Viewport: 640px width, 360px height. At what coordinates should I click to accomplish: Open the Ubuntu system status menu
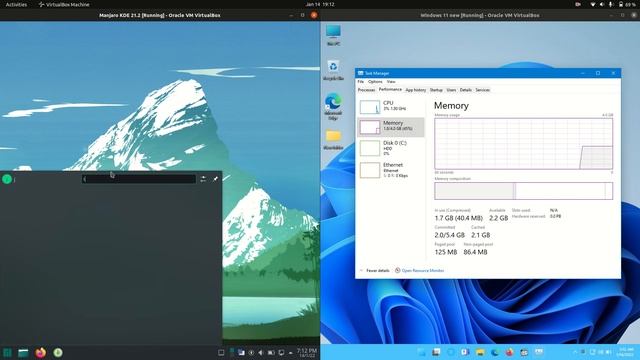pos(613,4)
